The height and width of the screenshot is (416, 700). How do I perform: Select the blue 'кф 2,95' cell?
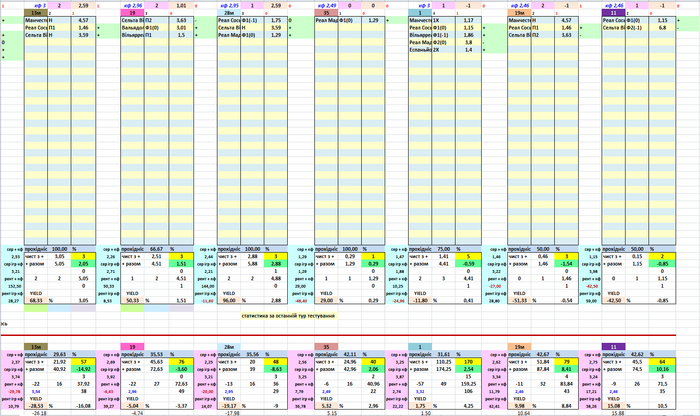pyautogui.click(x=229, y=6)
